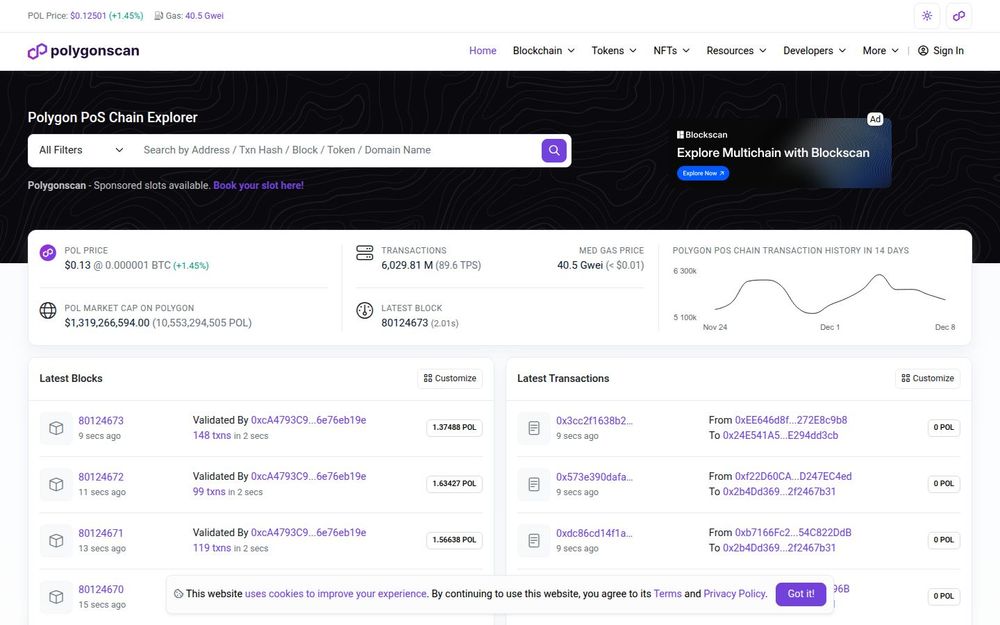Focus the address/txn hash search field

pos(338,151)
